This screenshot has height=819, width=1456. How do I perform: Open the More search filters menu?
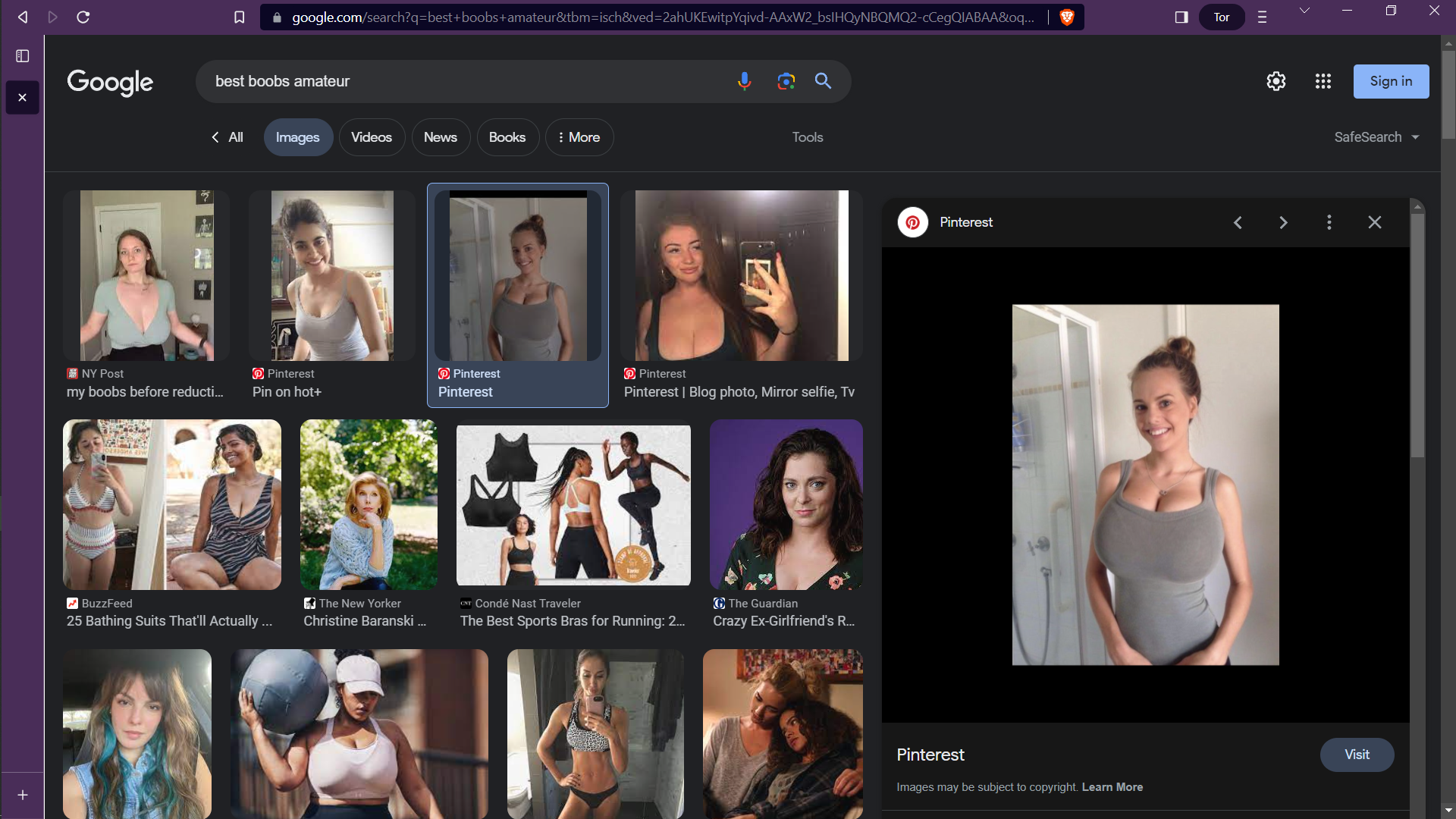[x=579, y=137]
